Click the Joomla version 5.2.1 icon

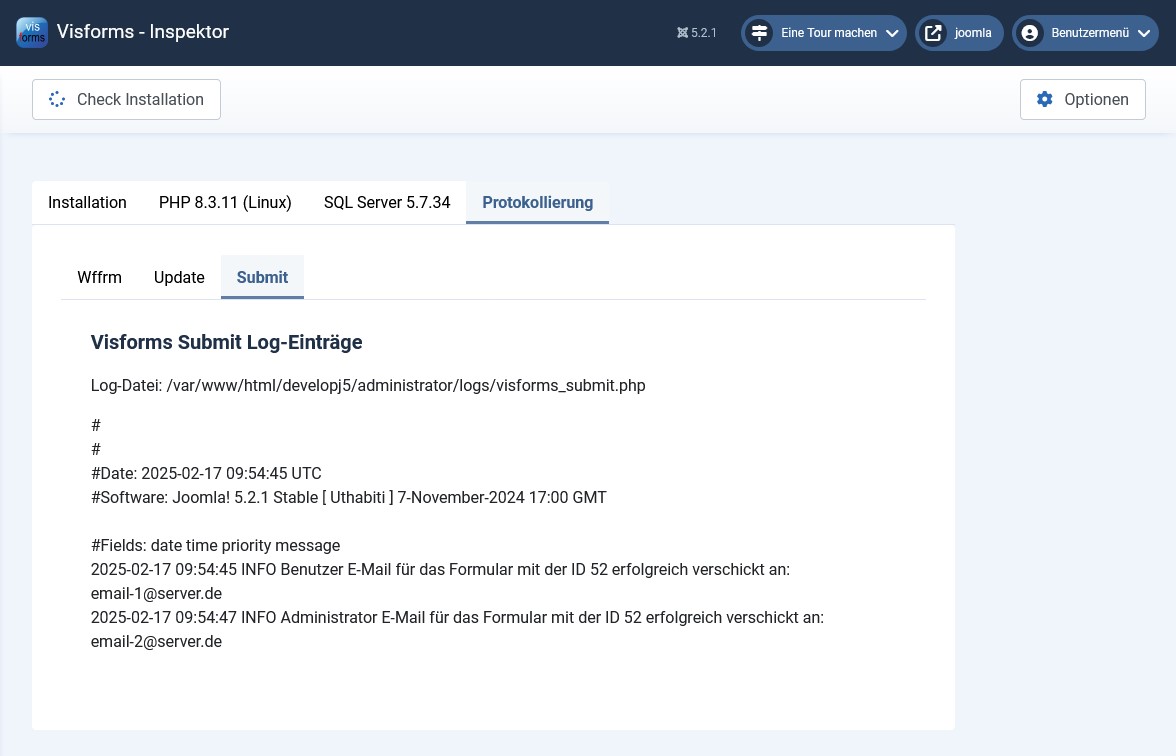682,33
